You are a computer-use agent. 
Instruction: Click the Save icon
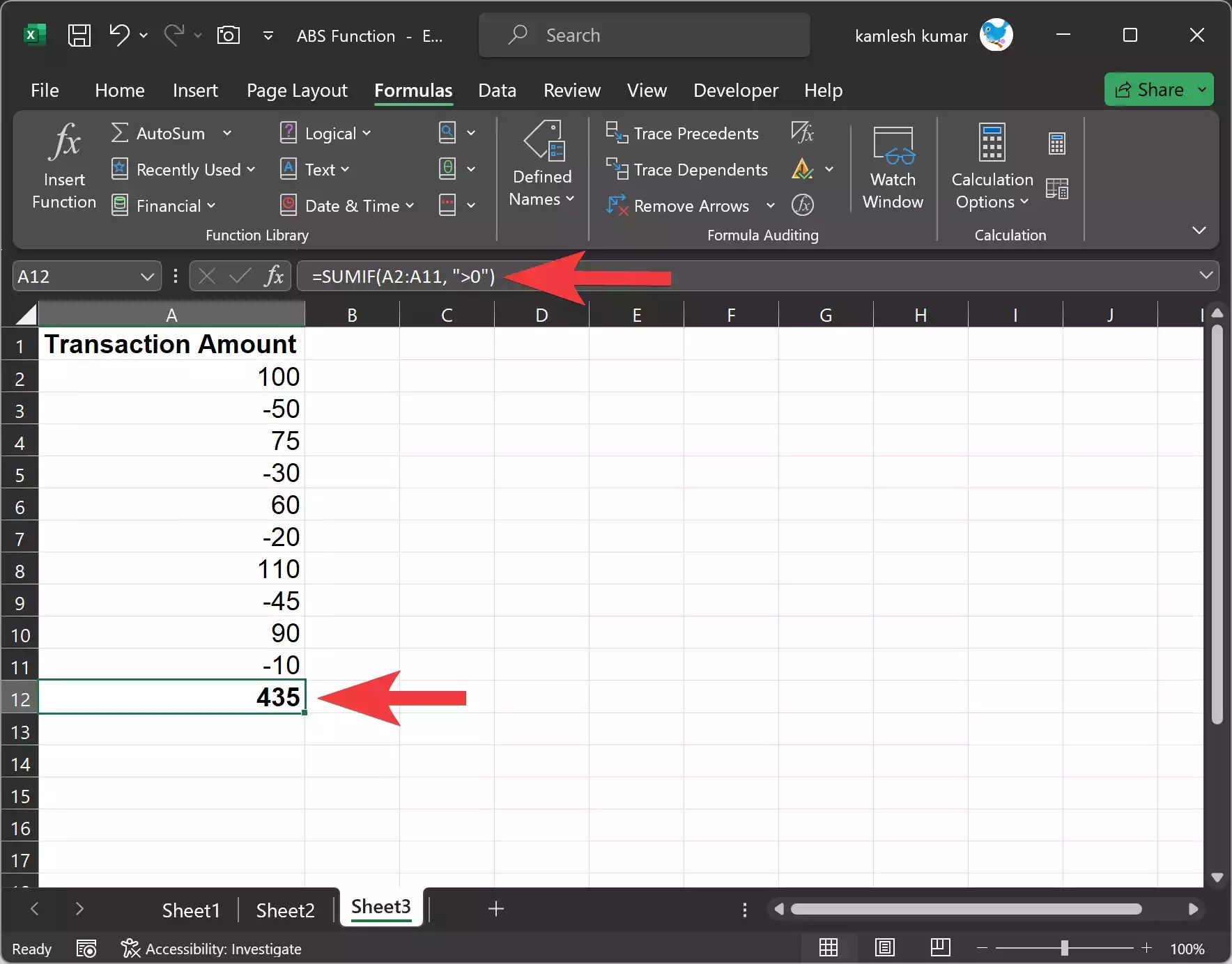(79, 35)
